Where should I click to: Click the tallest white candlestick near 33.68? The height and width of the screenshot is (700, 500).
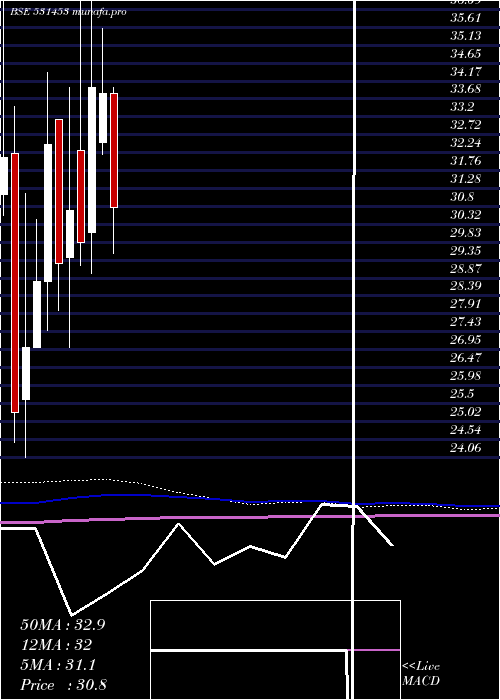point(92,160)
